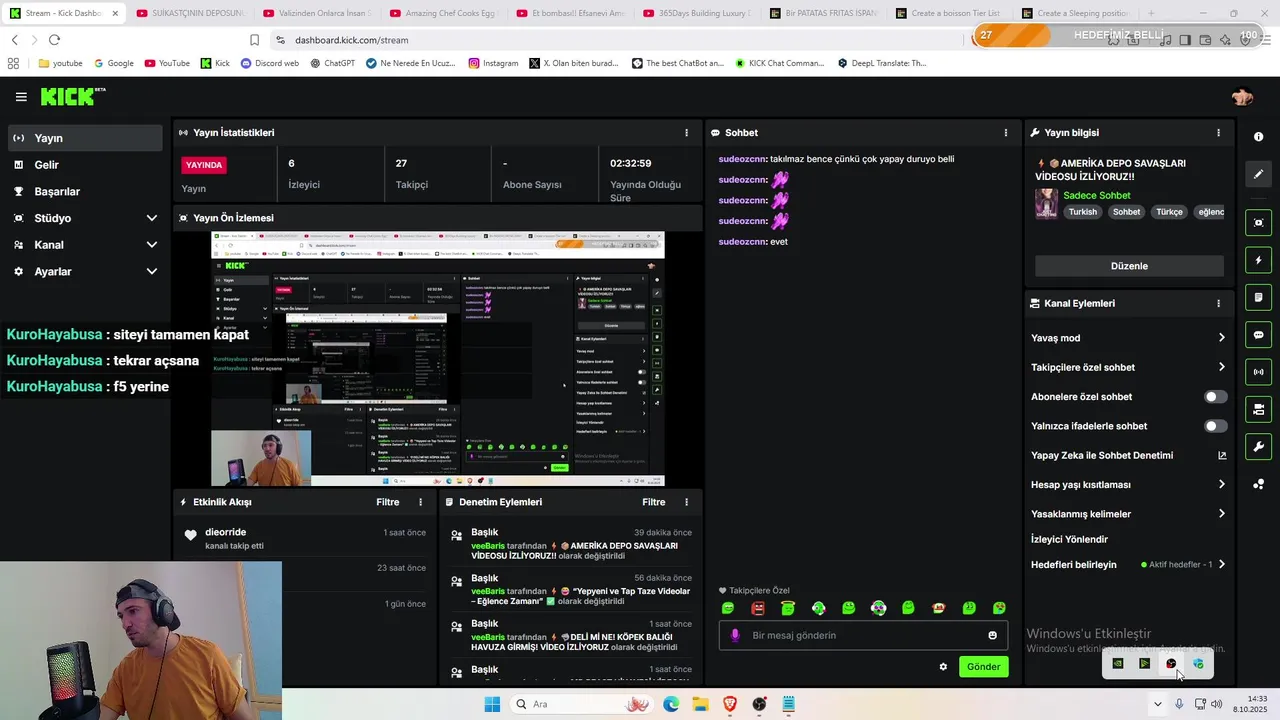Click the document note icon in right toolbar
Image resolution: width=1280 pixels, height=720 pixels.
coord(1258,297)
